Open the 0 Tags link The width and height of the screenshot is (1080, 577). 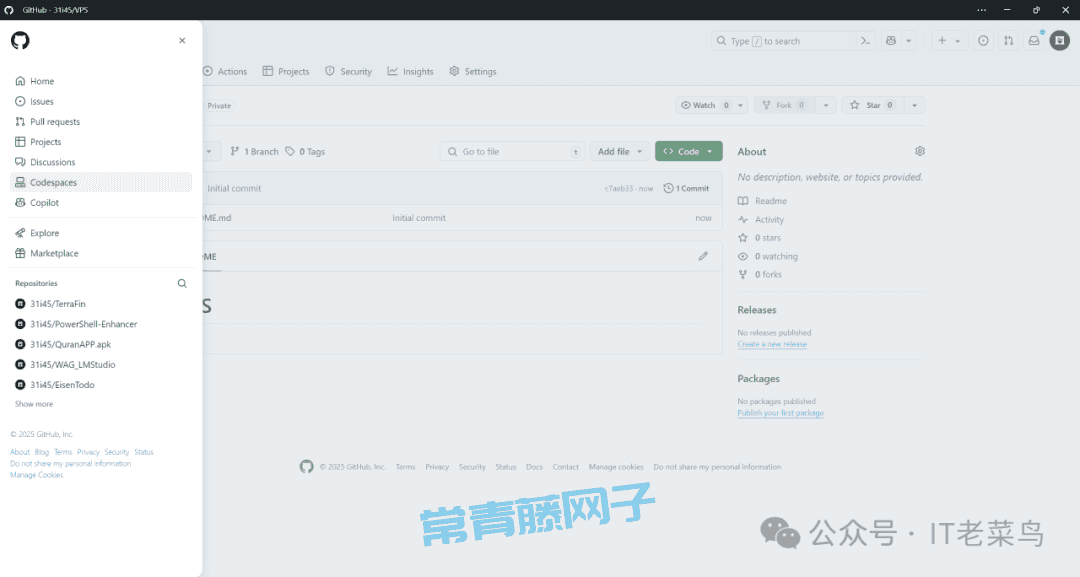pyautogui.click(x=305, y=151)
